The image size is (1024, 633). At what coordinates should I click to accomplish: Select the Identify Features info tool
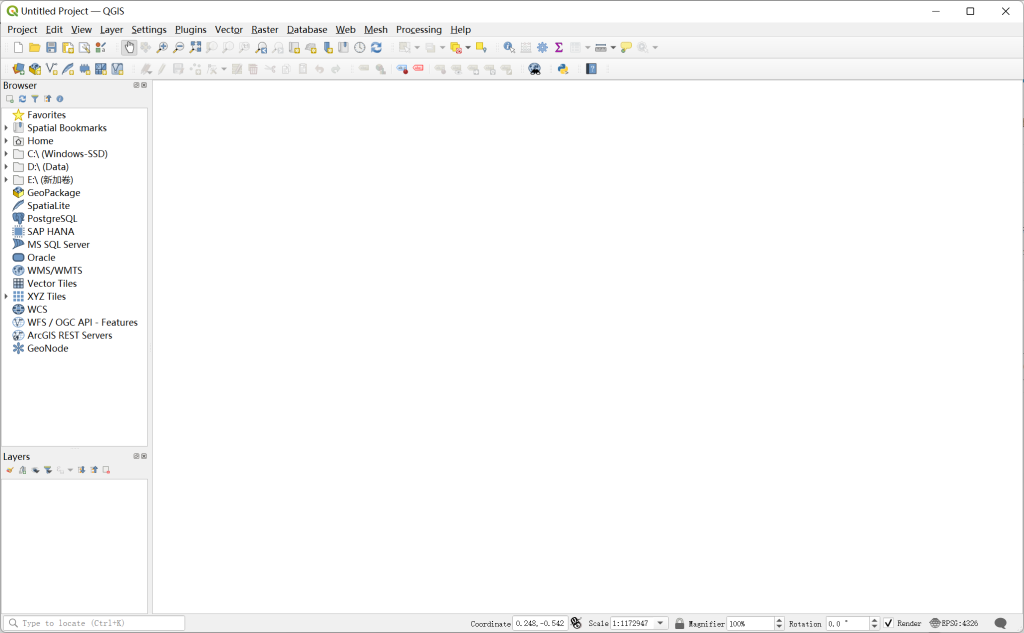click(509, 48)
